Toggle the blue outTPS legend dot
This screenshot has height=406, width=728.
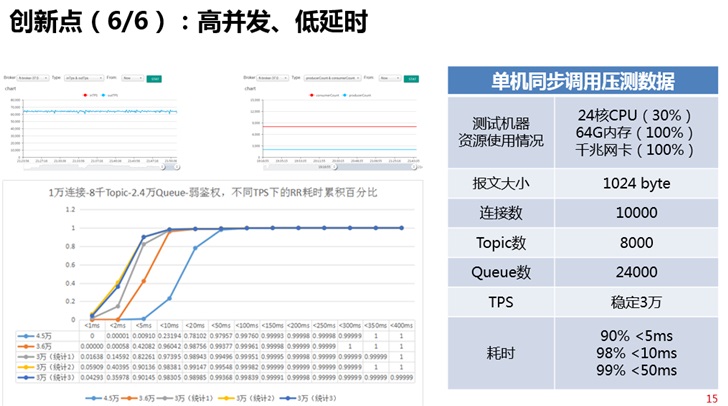104,95
